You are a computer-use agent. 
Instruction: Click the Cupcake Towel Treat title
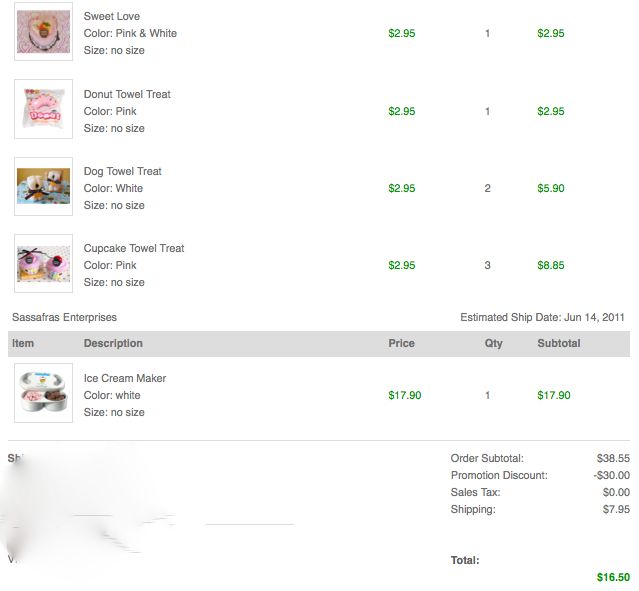[x=134, y=248]
